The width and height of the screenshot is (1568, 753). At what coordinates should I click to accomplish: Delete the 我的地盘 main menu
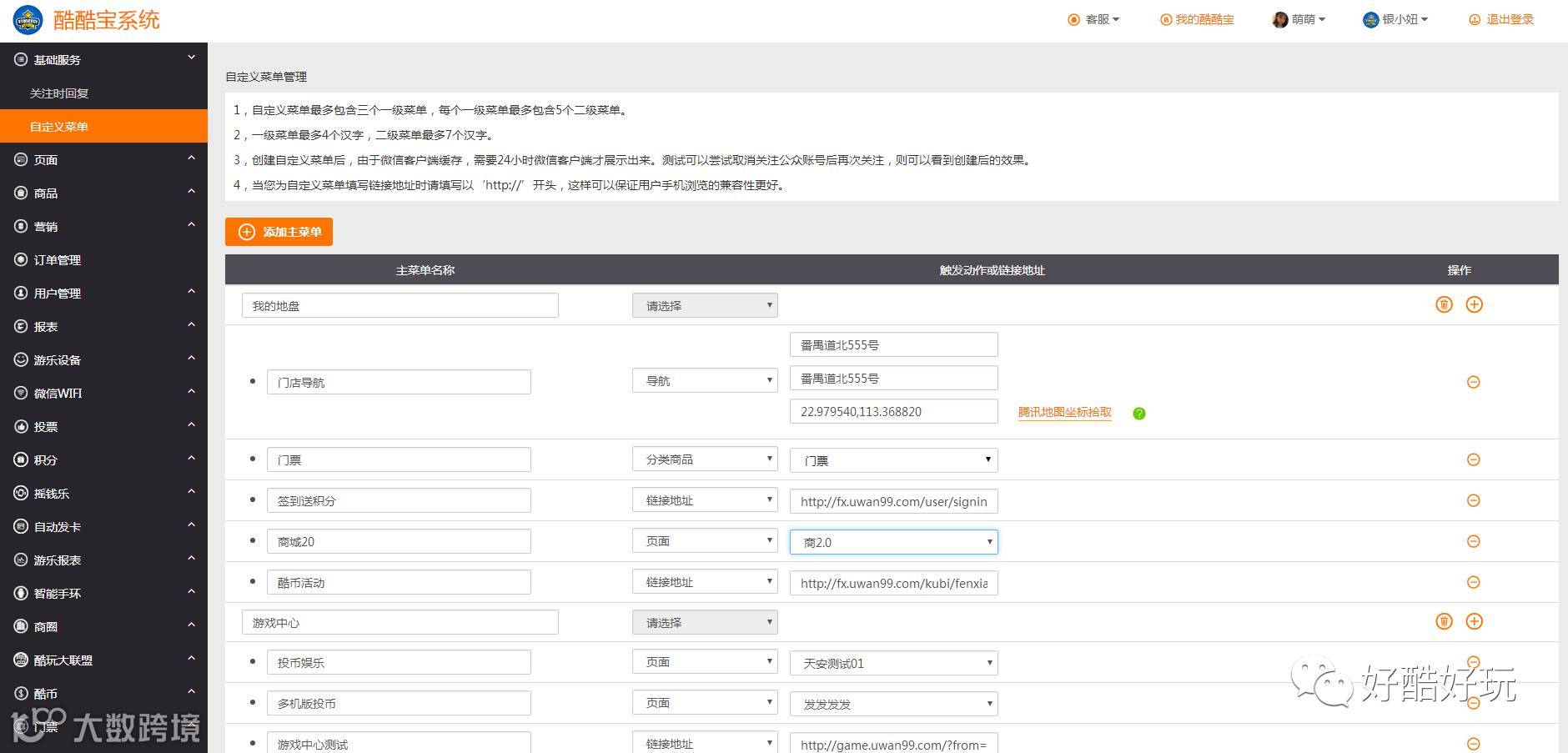pos(1444,304)
